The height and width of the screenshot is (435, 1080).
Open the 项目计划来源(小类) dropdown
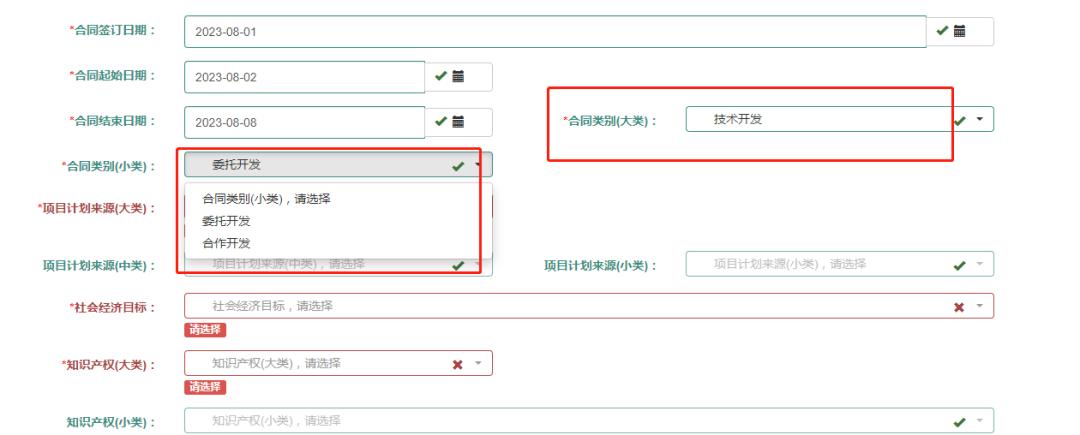840,264
